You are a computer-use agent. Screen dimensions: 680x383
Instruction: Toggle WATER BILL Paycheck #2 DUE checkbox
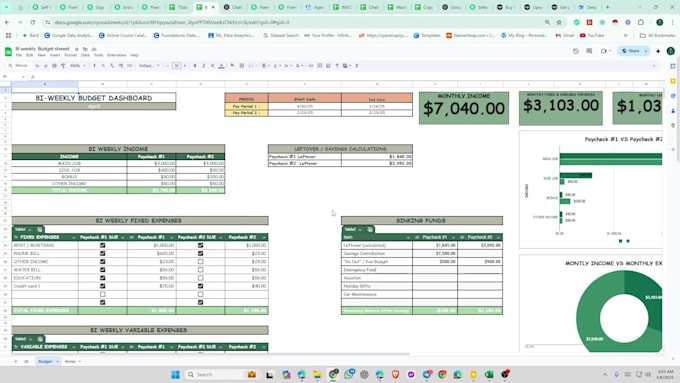tap(200, 270)
